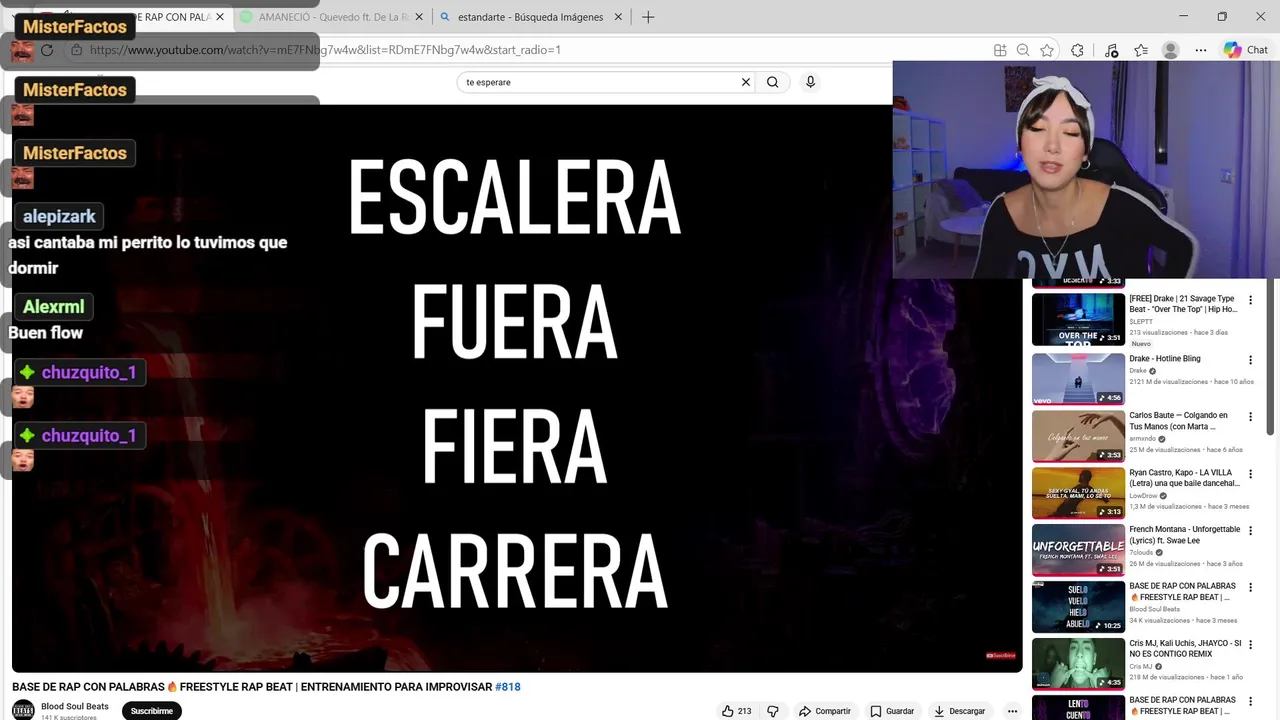This screenshot has width=1280, height=720.
Task: Open the Favorites list icon
Action: coord(1141,50)
